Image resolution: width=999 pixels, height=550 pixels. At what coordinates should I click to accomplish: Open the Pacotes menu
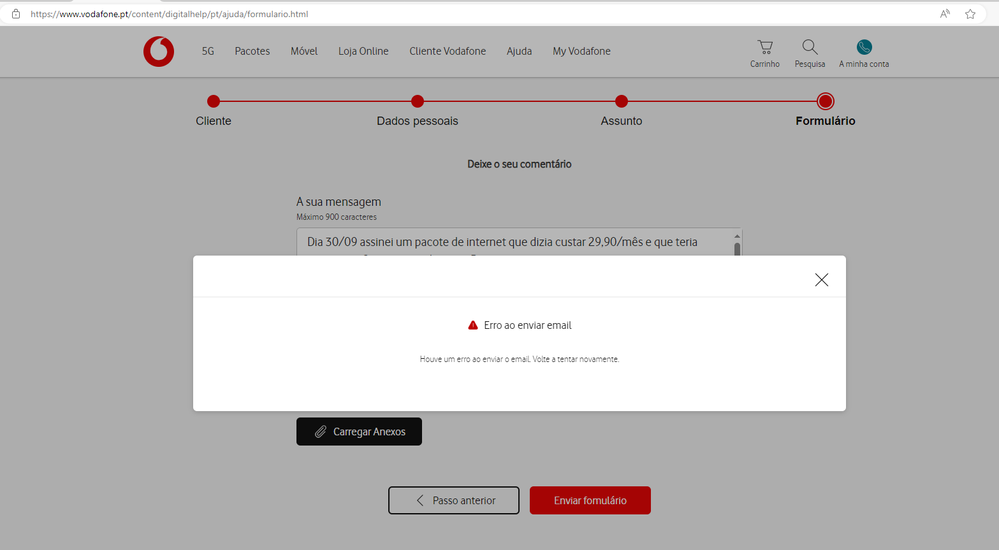click(x=252, y=51)
